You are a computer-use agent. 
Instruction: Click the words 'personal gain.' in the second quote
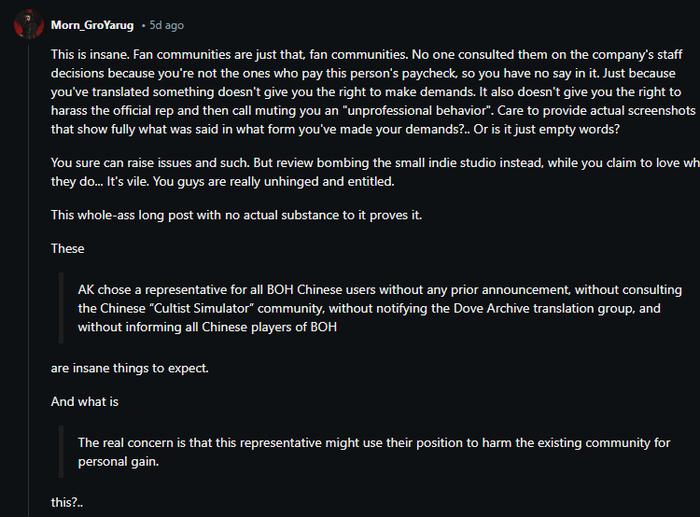pos(118,461)
